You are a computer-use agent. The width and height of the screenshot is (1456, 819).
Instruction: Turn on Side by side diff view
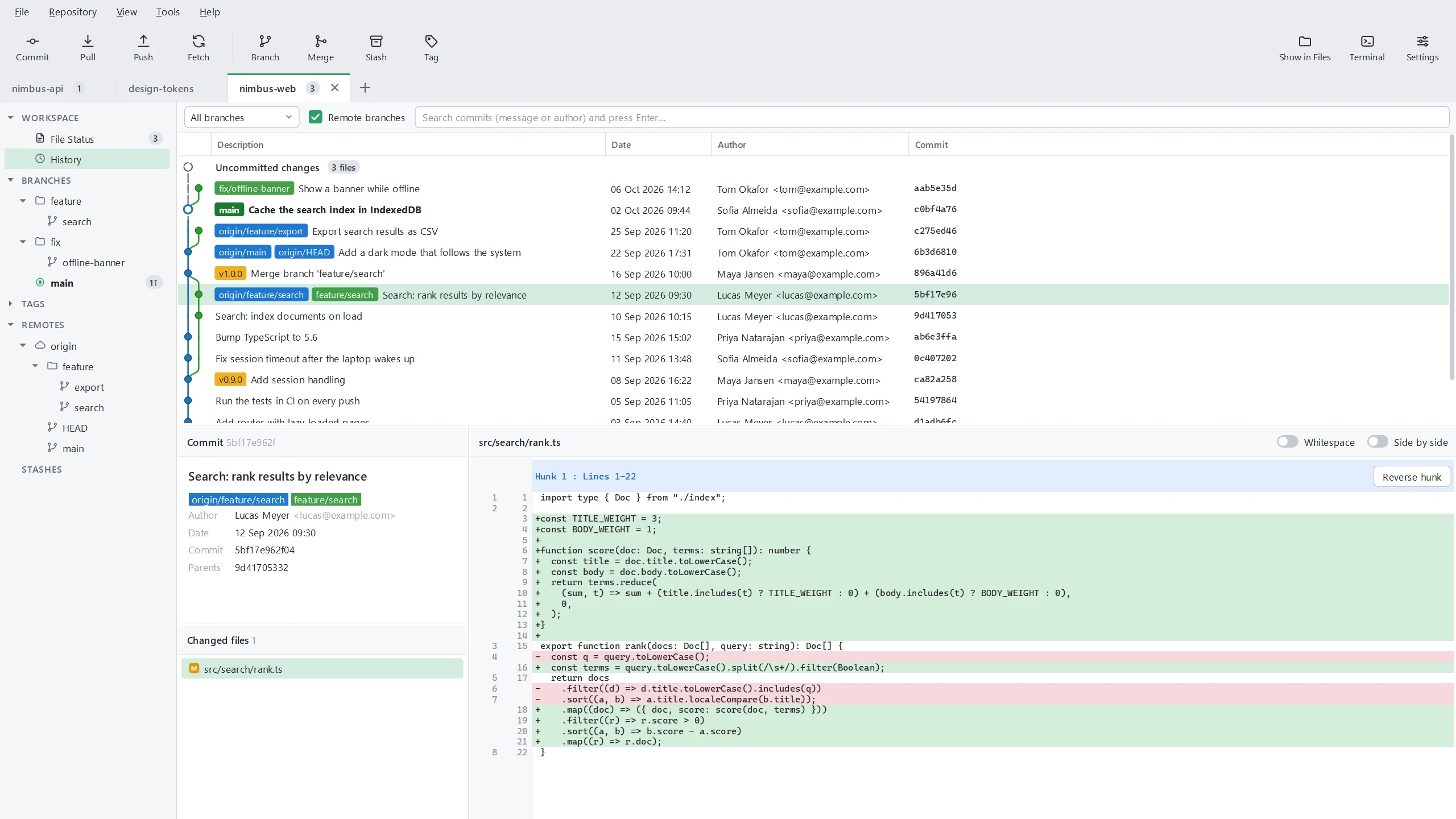pos(1378,442)
